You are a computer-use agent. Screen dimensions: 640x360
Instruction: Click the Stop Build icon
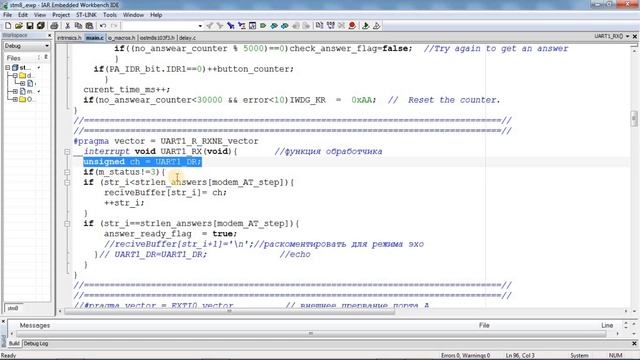pos(341,26)
